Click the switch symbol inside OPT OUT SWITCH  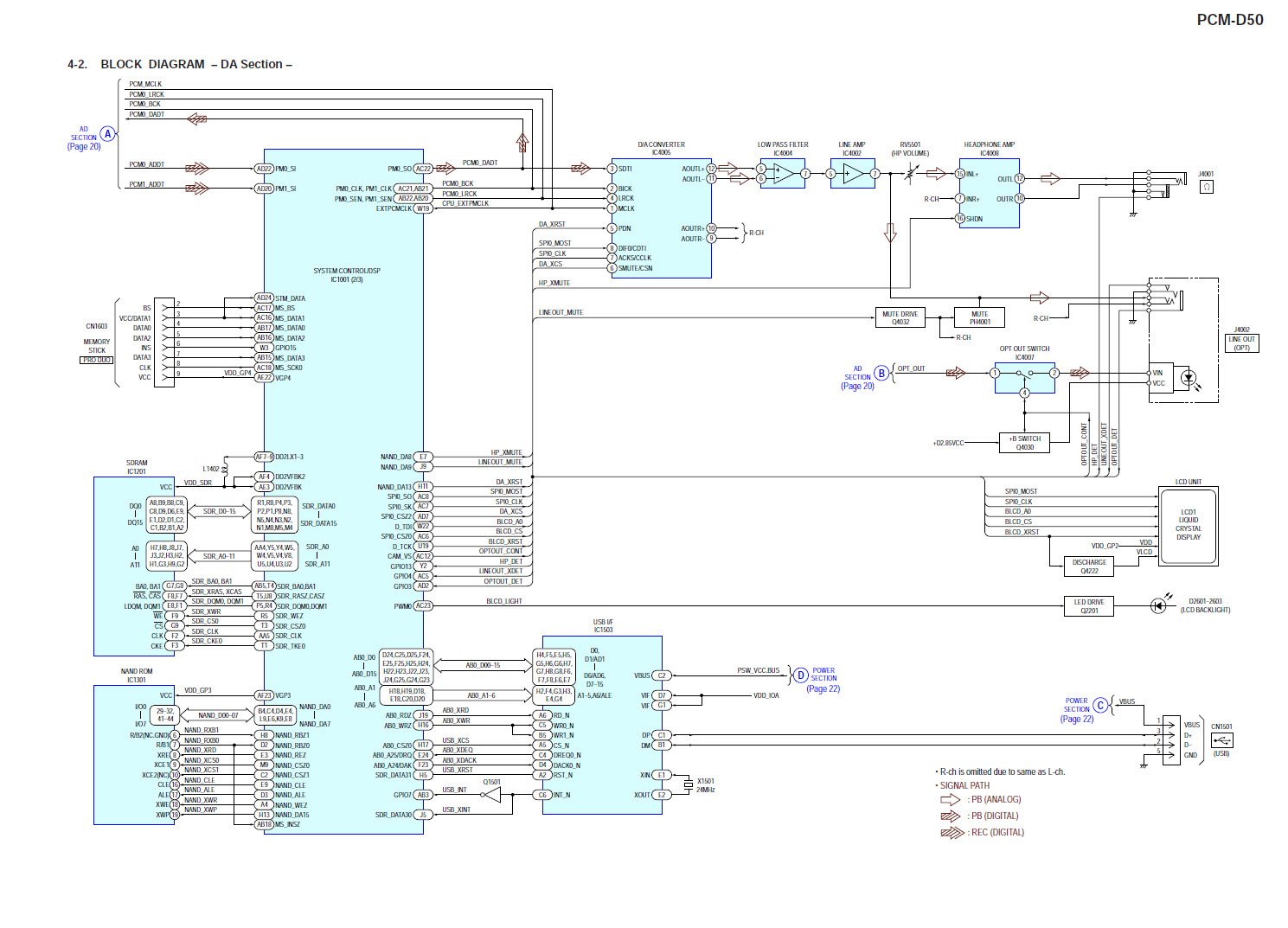pos(1024,374)
